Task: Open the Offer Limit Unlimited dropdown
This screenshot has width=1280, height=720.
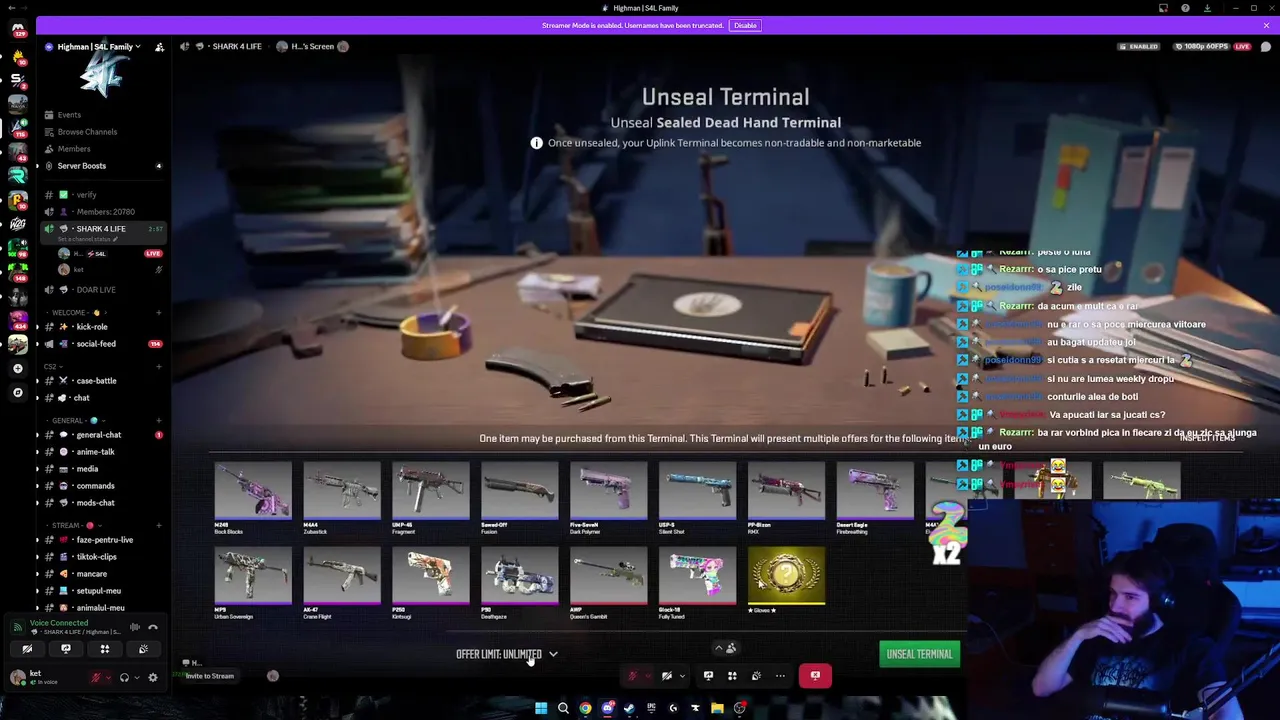Action: (507, 654)
